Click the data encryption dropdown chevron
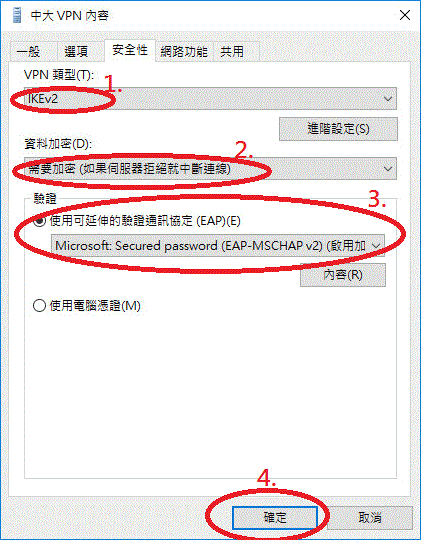 coord(388,169)
